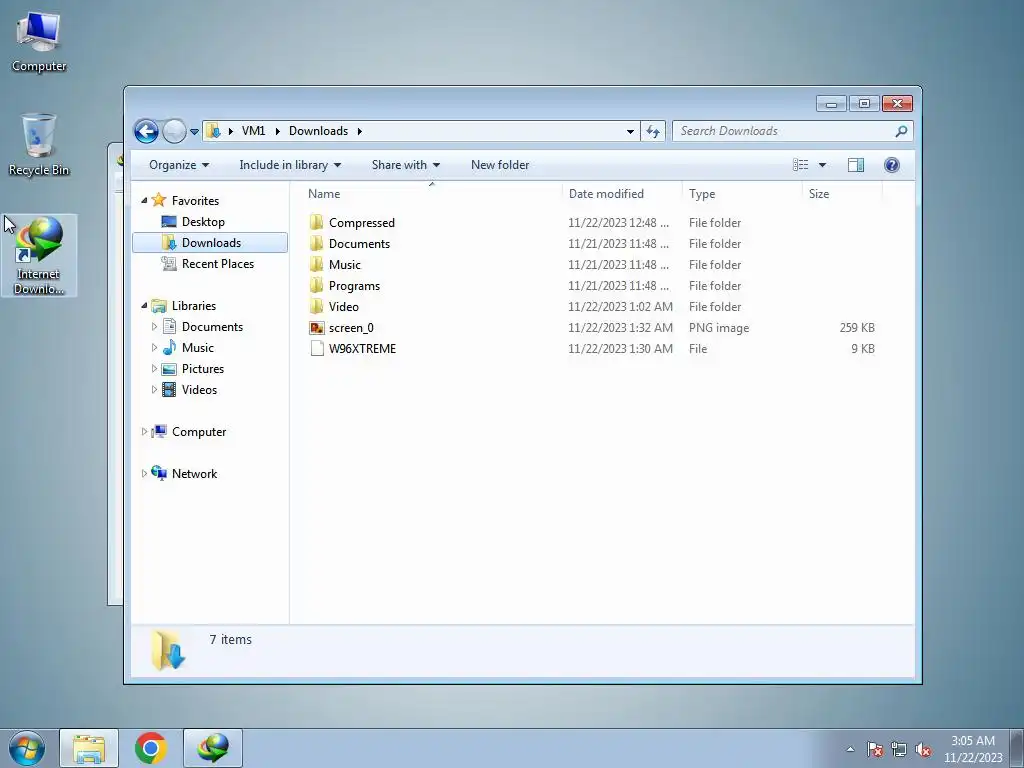This screenshot has height=768, width=1024.
Task: Click the 259 KB size cell
Action: coord(857,328)
